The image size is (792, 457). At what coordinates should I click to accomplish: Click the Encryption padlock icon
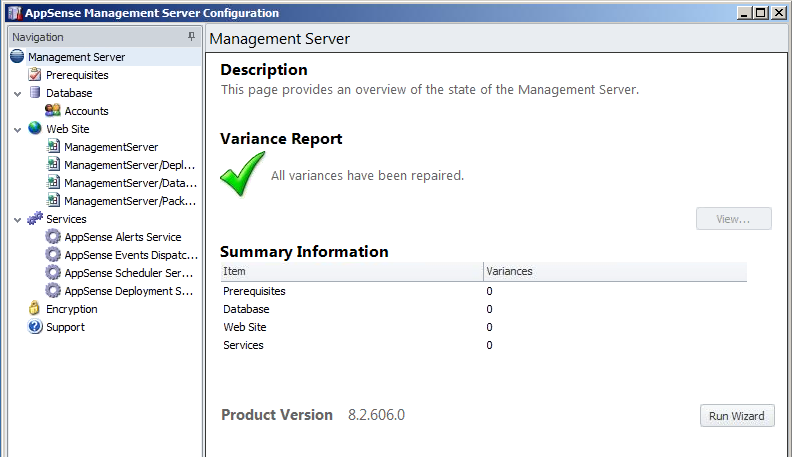point(34,308)
